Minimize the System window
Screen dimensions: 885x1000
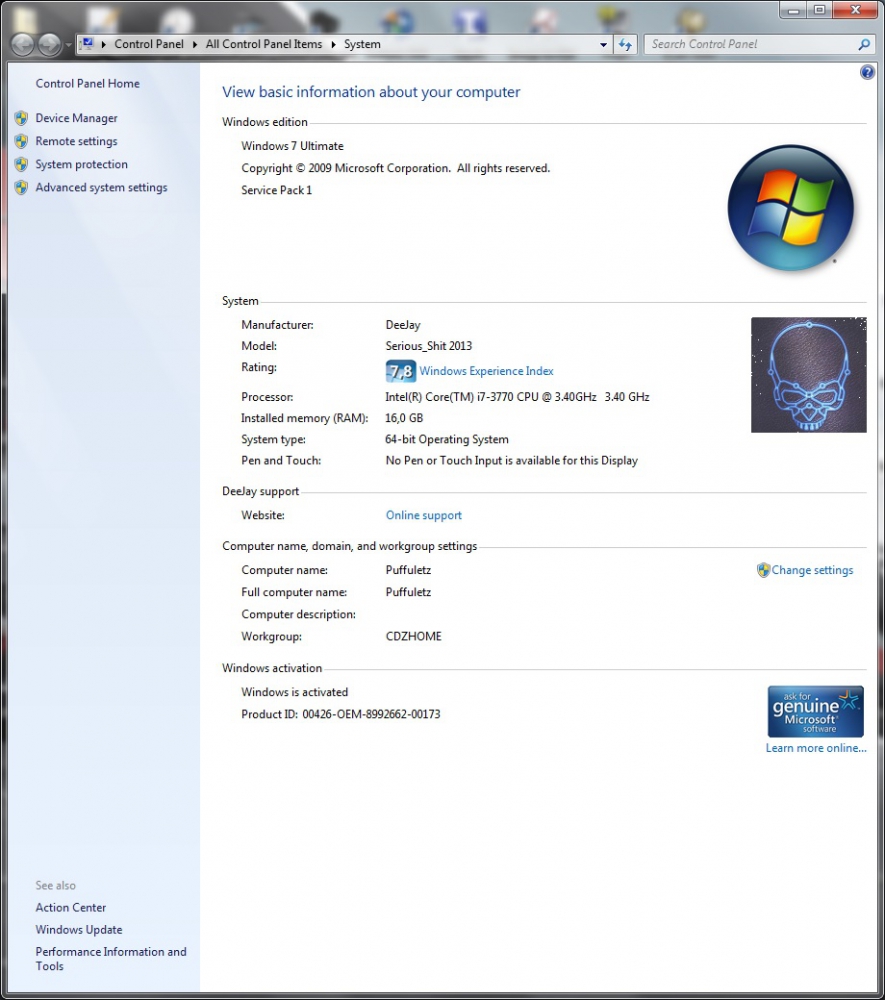793,10
